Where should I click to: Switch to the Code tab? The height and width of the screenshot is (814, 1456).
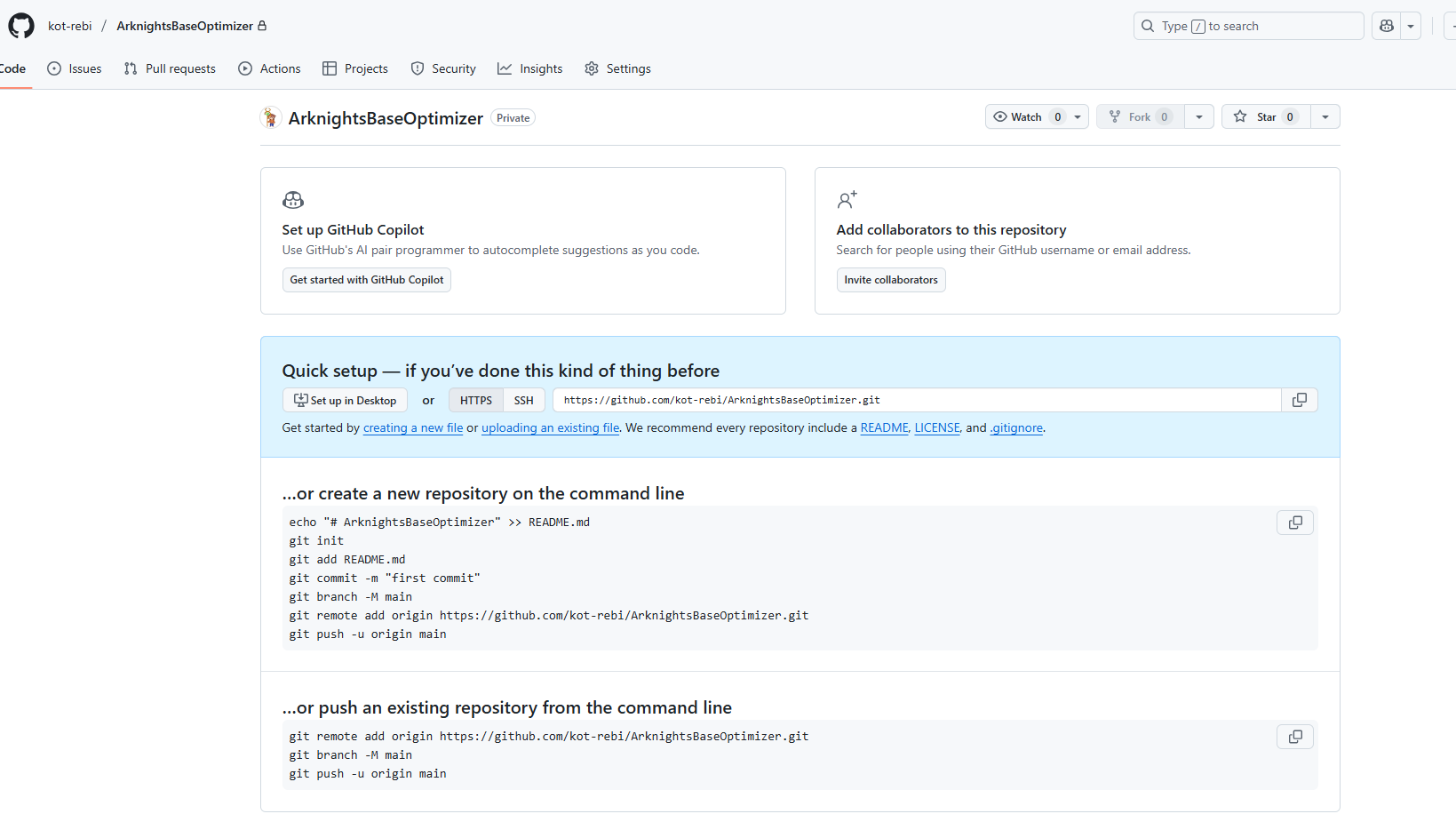point(12,68)
